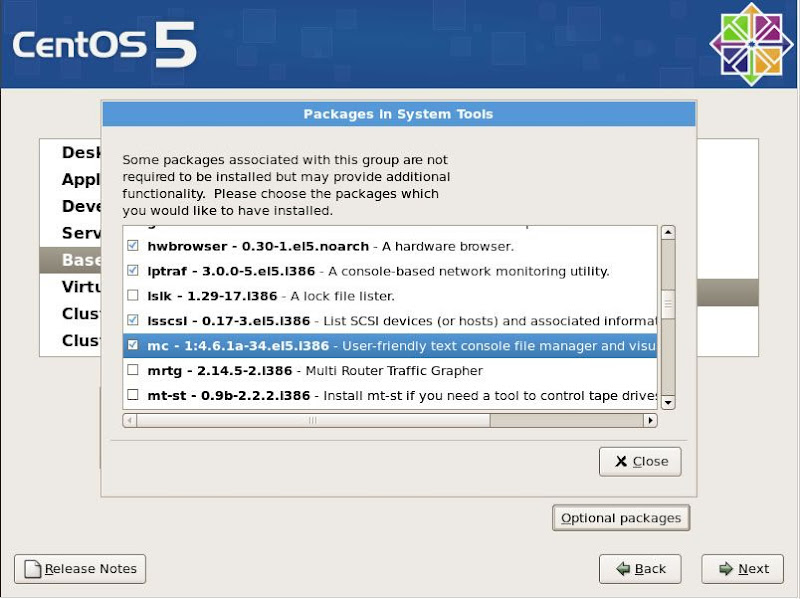The width and height of the screenshot is (800, 599).
Task: Uncheck the lsscsi package checkbox
Action: click(x=133, y=321)
